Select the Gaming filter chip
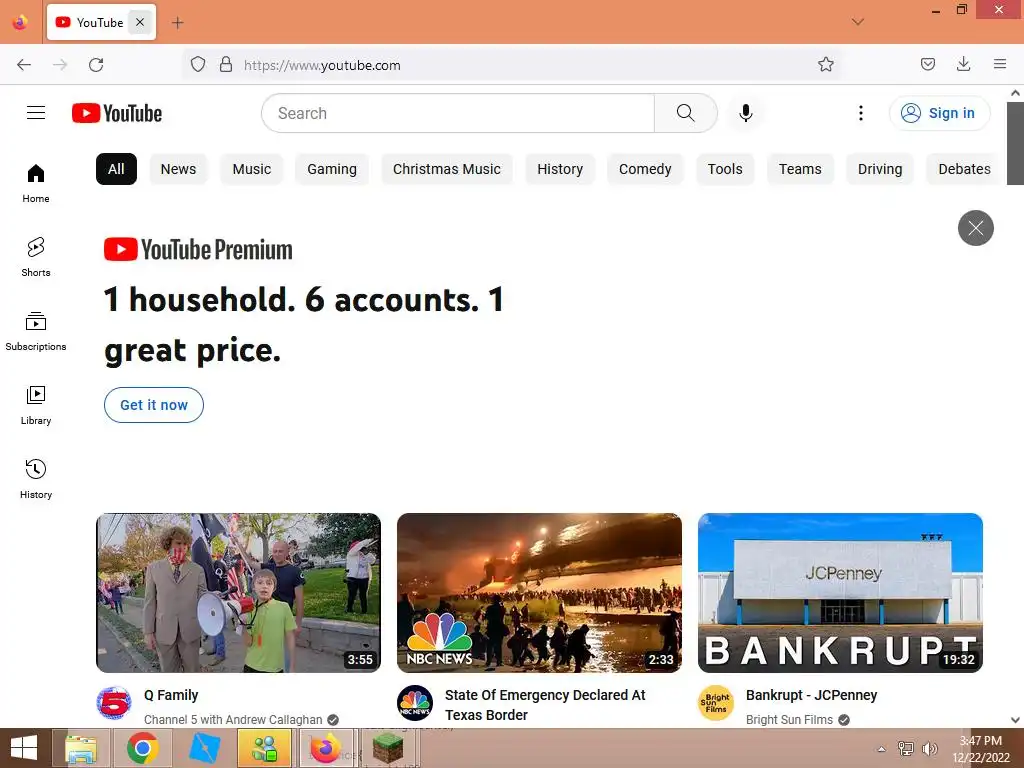 click(332, 169)
